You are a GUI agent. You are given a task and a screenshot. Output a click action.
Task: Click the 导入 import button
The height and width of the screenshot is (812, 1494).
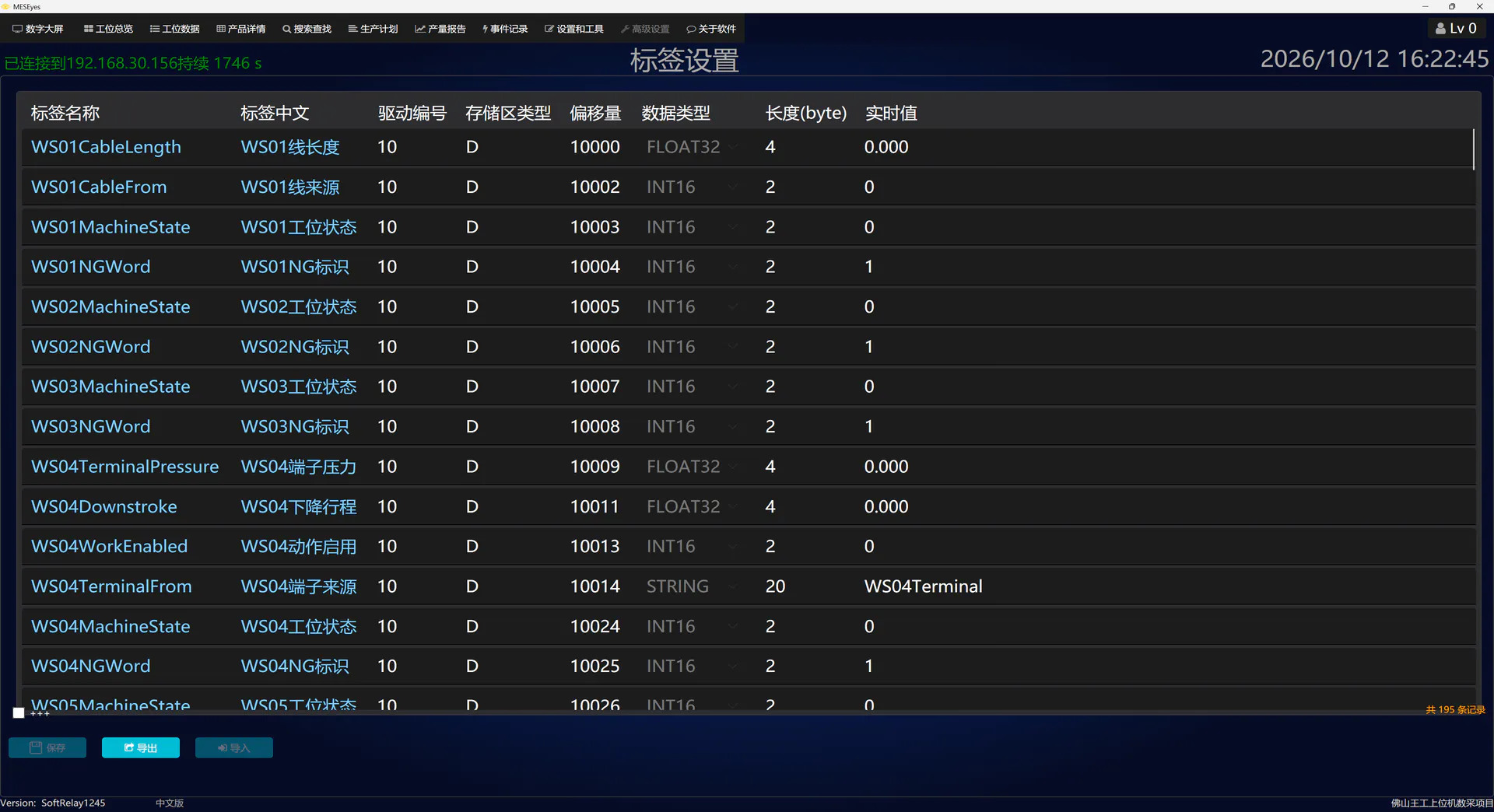click(234, 747)
